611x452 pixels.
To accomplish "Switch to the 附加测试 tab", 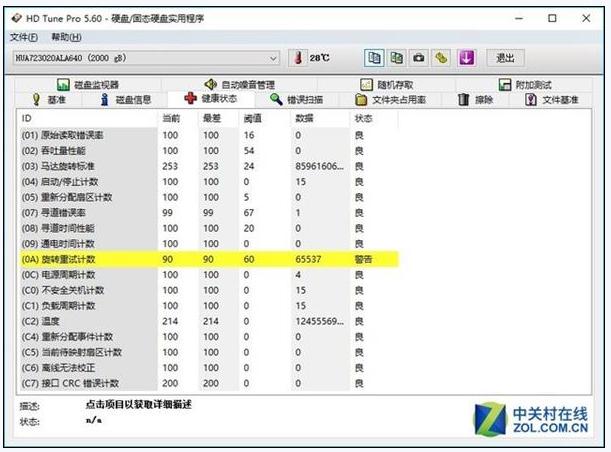I will coord(525,85).
